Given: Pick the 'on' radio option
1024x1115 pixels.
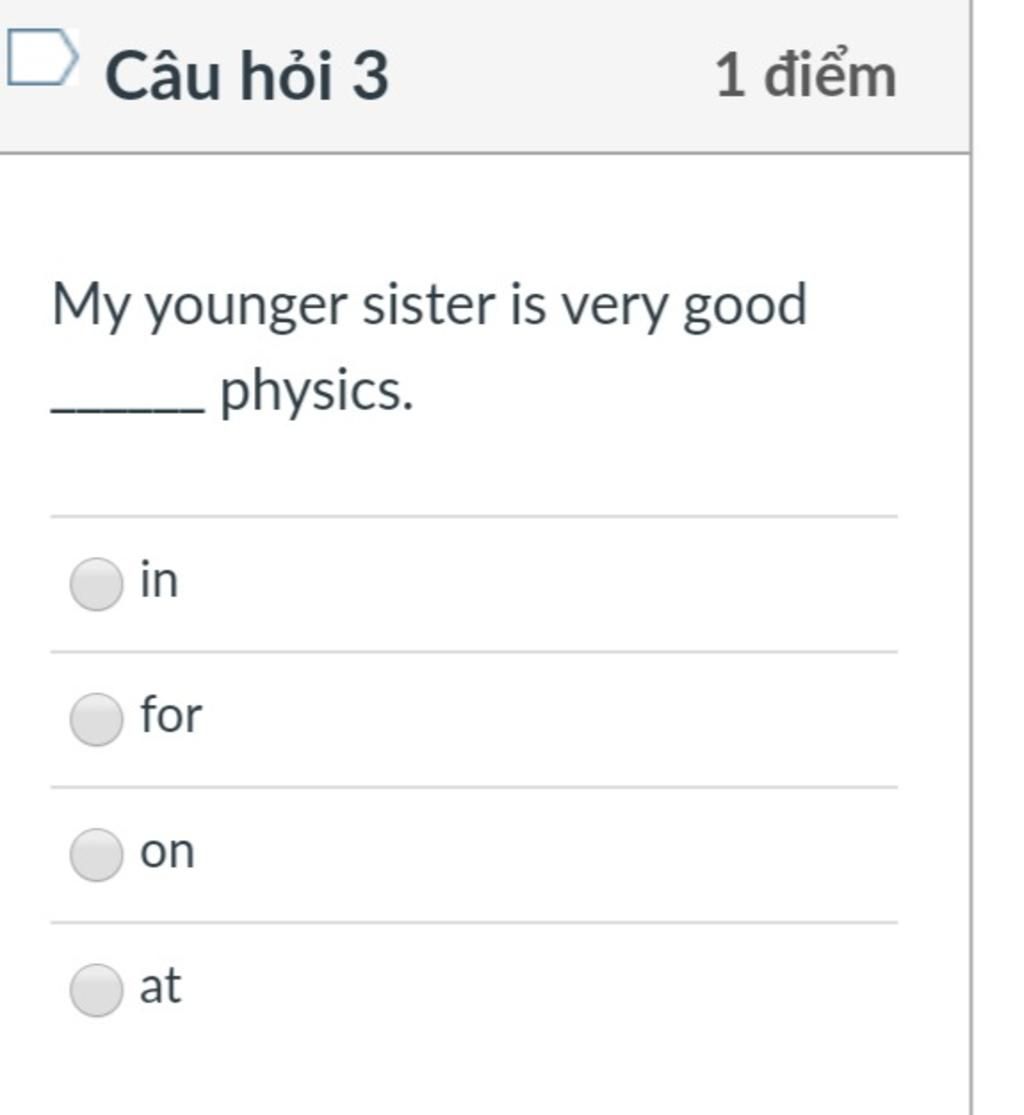Looking at the screenshot, I should coord(96,854).
